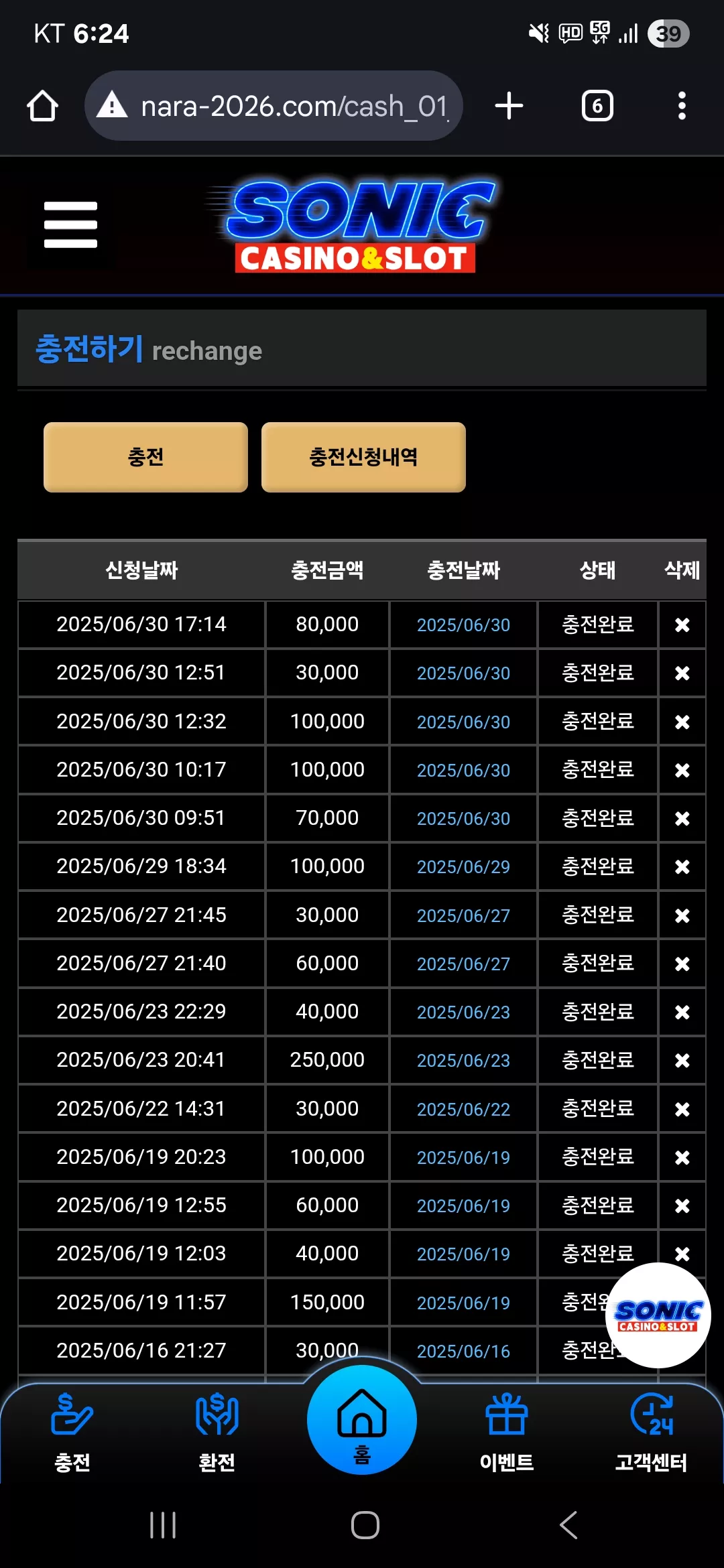The height and width of the screenshot is (1568, 724).
Task: Tap the 2025/06/27 date on 60,000 row
Action: click(x=463, y=964)
